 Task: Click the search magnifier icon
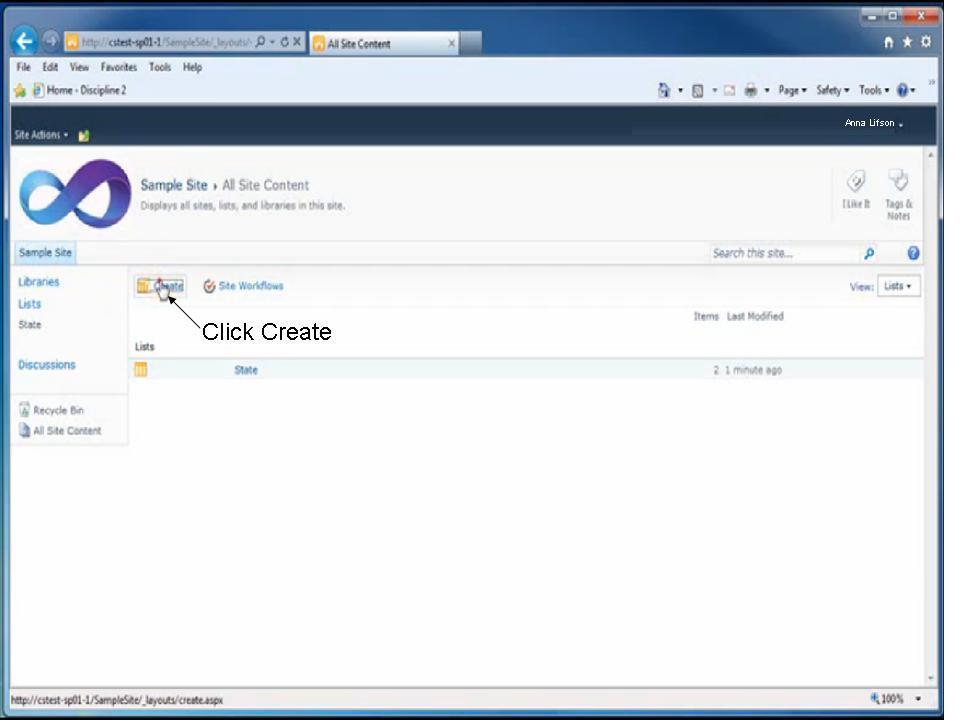[x=869, y=253]
